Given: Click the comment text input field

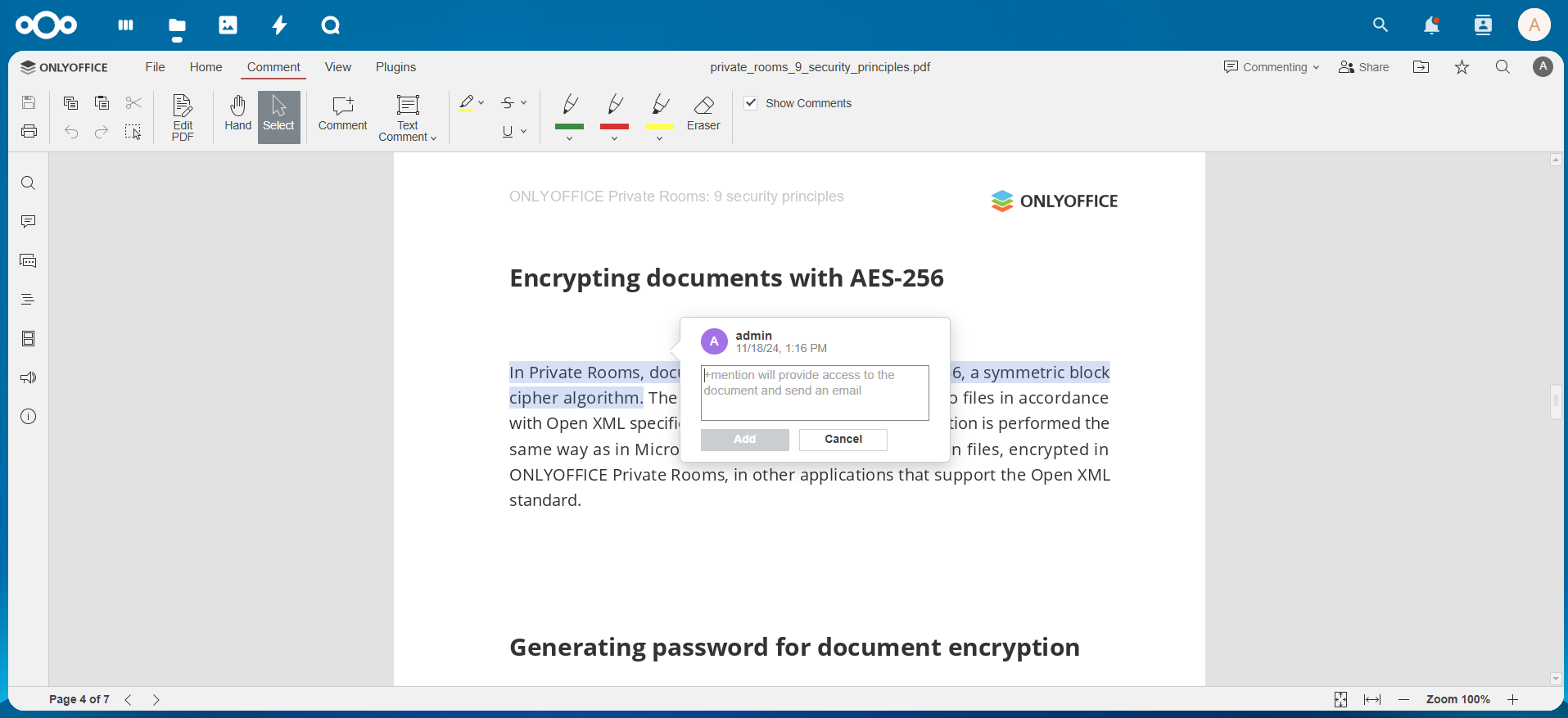Looking at the screenshot, I should [x=816, y=393].
